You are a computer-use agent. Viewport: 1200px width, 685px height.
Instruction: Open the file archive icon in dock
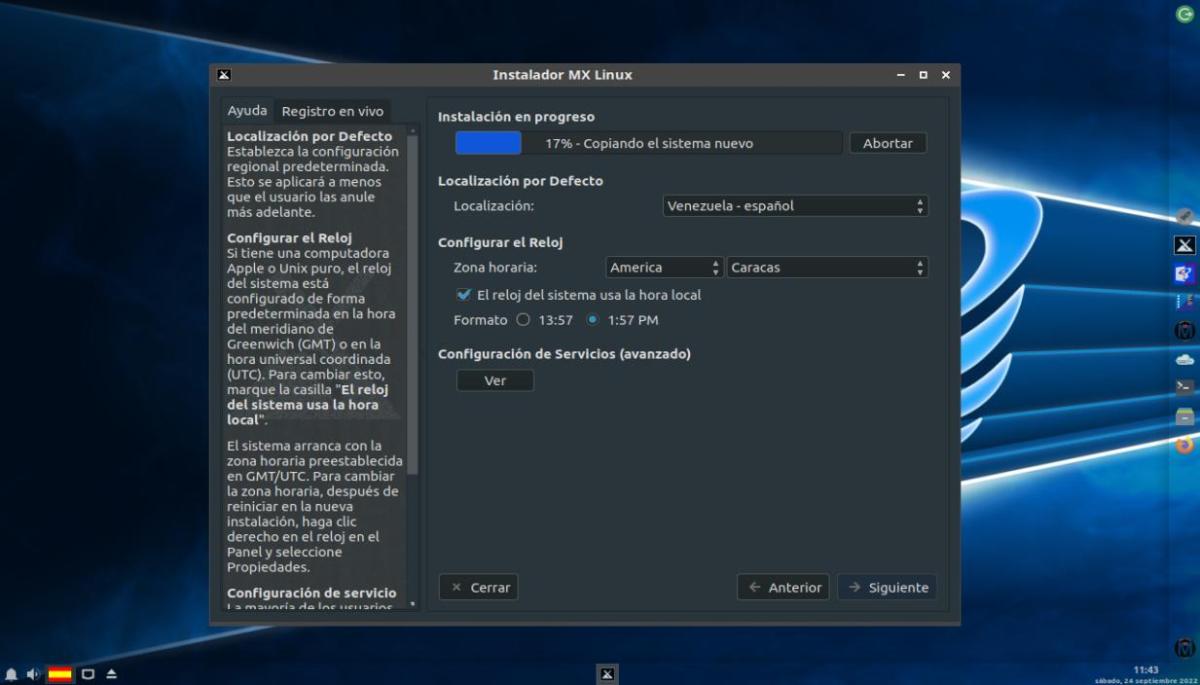(1184, 416)
